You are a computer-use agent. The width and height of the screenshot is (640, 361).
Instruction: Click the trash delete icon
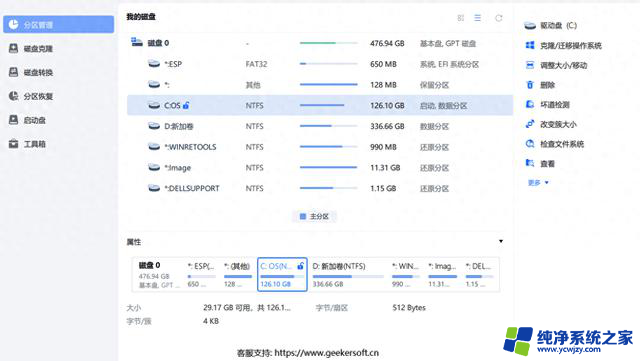tap(530, 85)
